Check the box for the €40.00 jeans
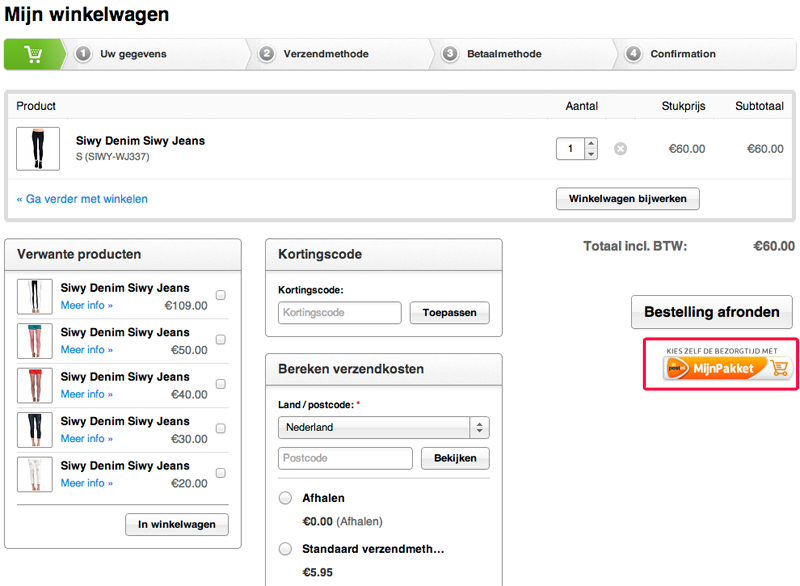The image size is (800, 586). pos(221,384)
